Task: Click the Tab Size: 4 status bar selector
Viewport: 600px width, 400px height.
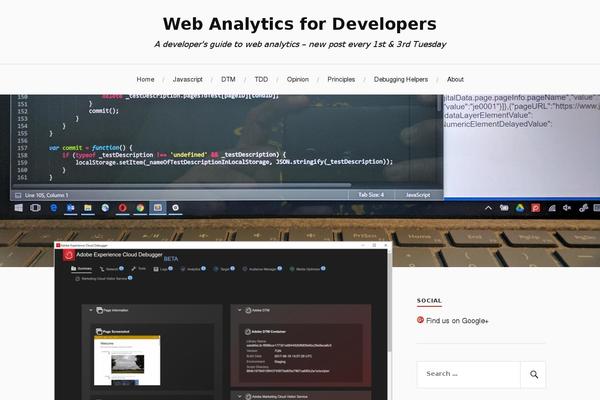Action: point(371,195)
